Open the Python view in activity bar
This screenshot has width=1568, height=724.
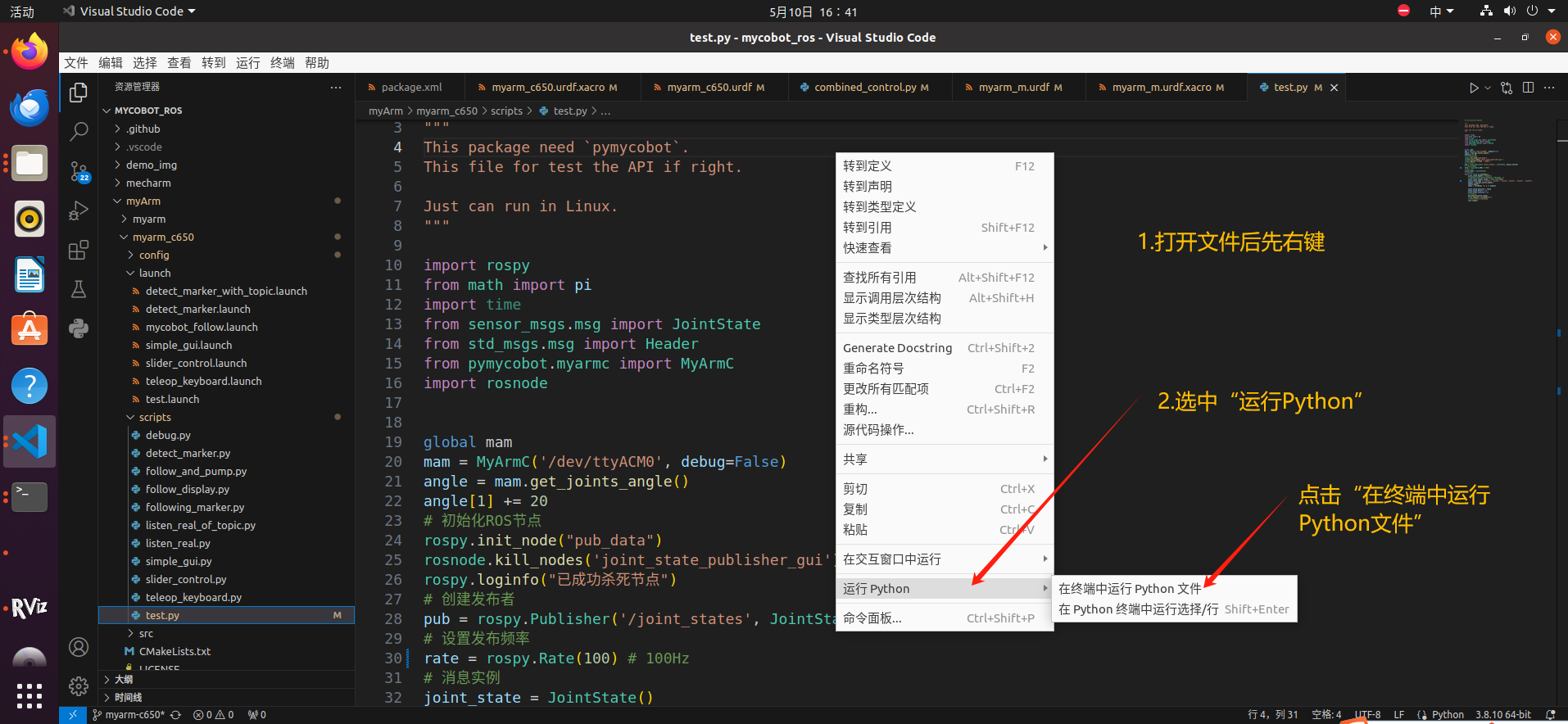click(79, 328)
